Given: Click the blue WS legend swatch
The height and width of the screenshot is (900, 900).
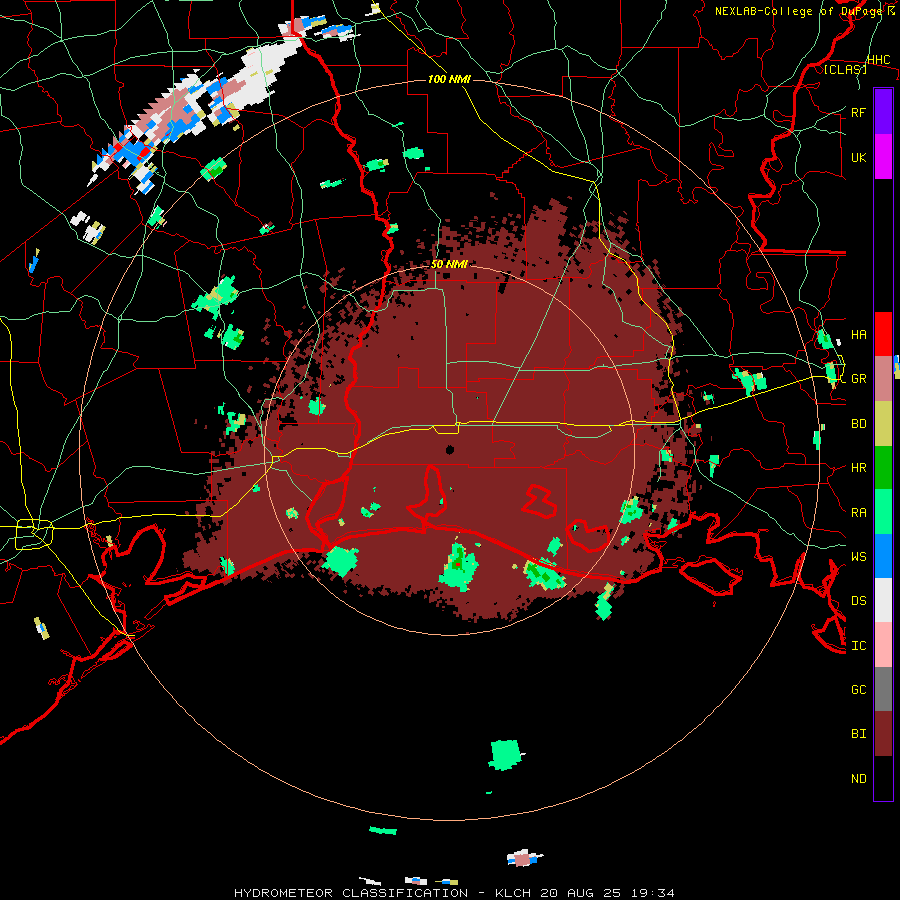Looking at the screenshot, I should click(883, 556).
